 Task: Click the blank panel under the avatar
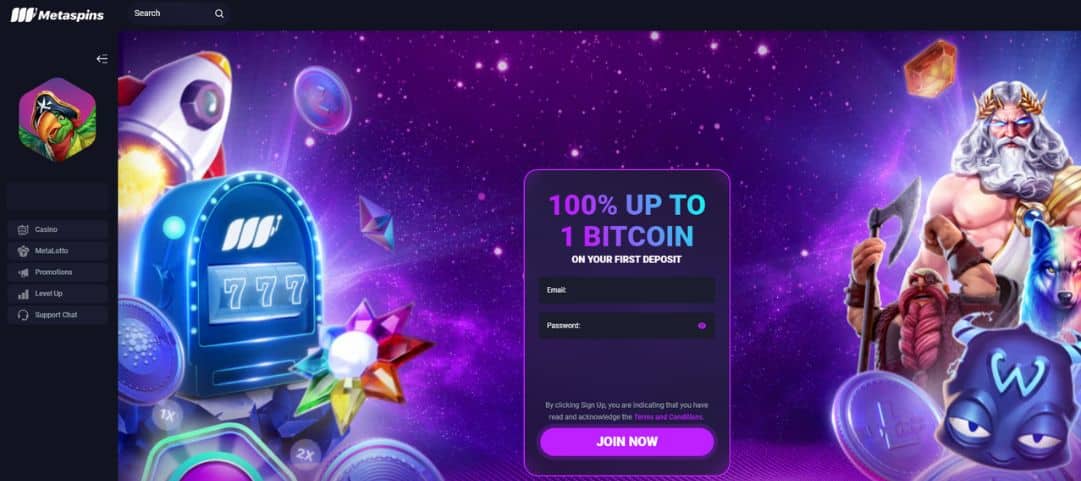(x=58, y=196)
